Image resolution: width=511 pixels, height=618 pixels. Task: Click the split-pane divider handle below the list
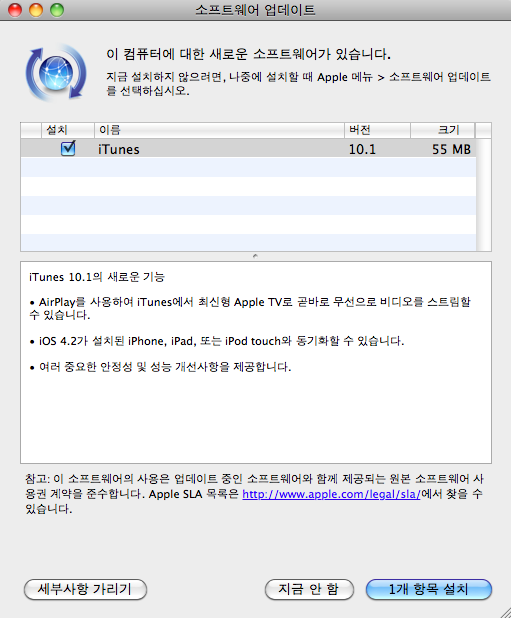(x=255, y=256)
